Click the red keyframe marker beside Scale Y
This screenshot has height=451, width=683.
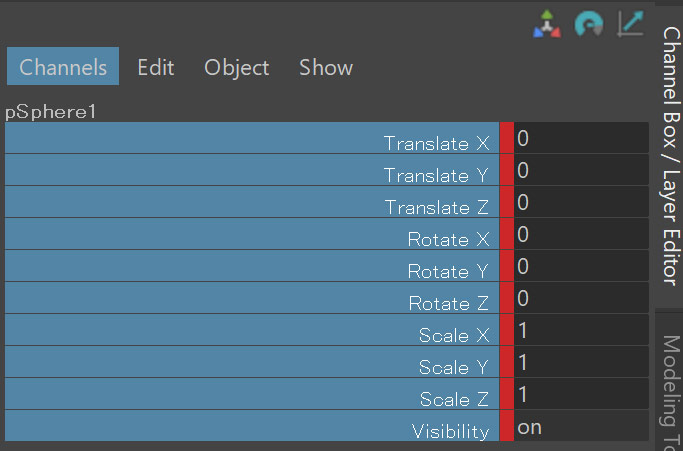point(506,363)
